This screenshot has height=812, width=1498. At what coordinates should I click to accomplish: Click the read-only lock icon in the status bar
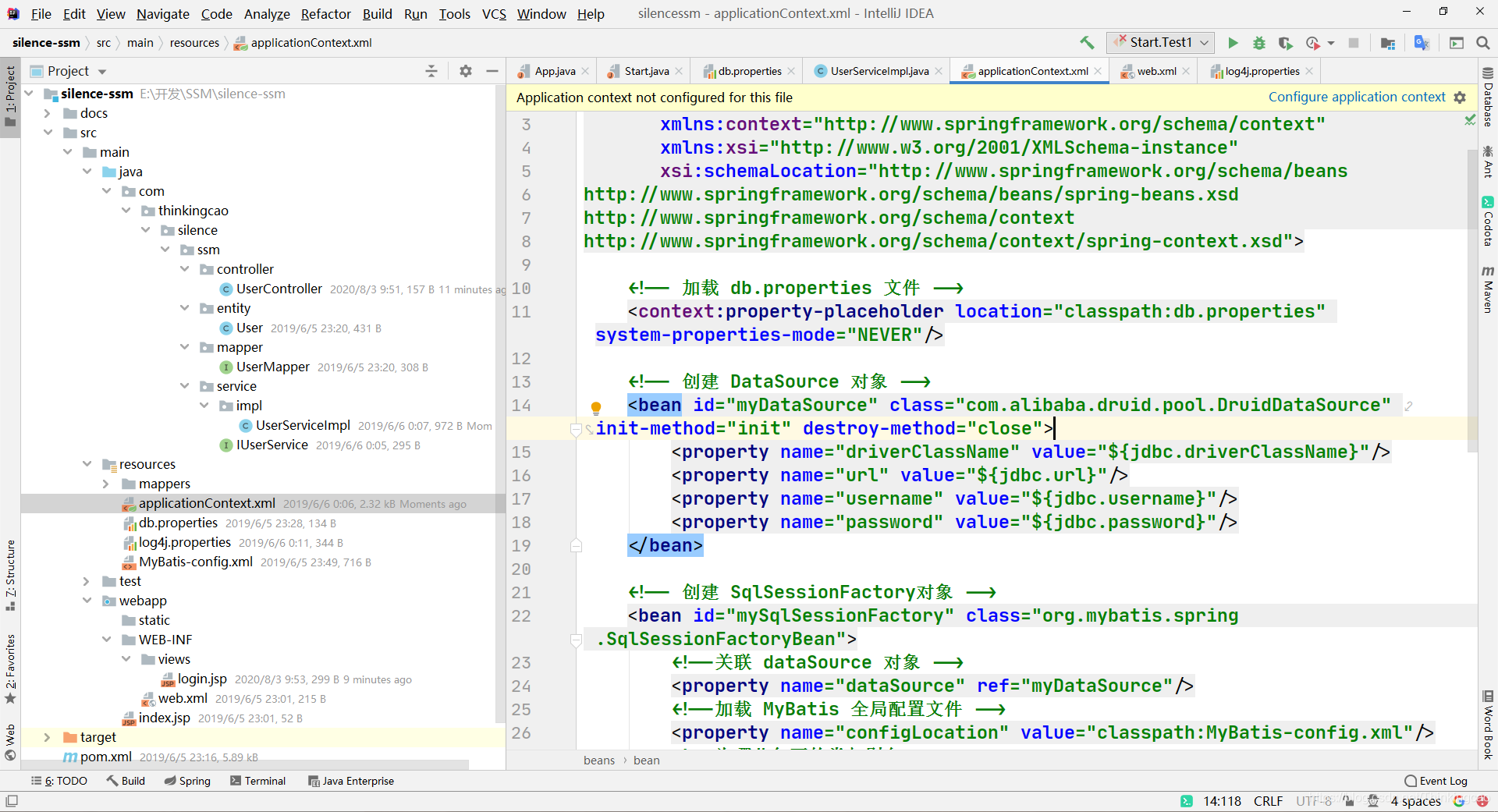click(x=1348, y=801)
